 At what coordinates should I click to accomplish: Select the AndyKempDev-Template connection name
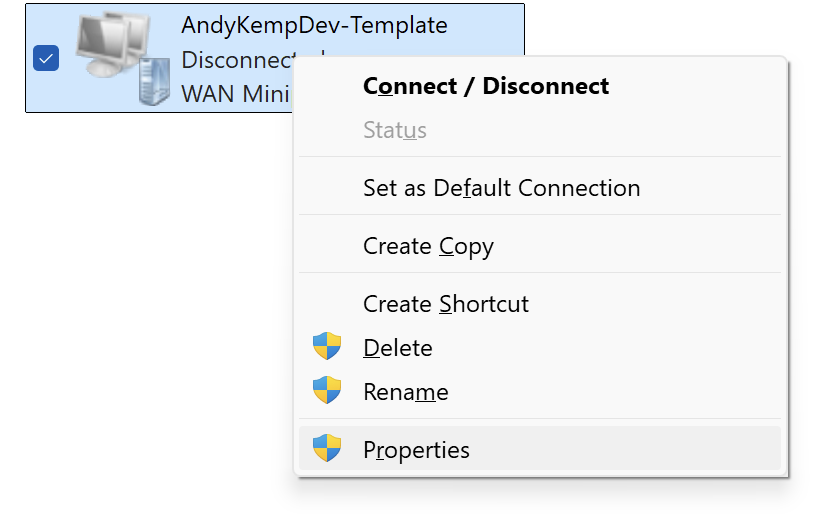tap(314, 25)
